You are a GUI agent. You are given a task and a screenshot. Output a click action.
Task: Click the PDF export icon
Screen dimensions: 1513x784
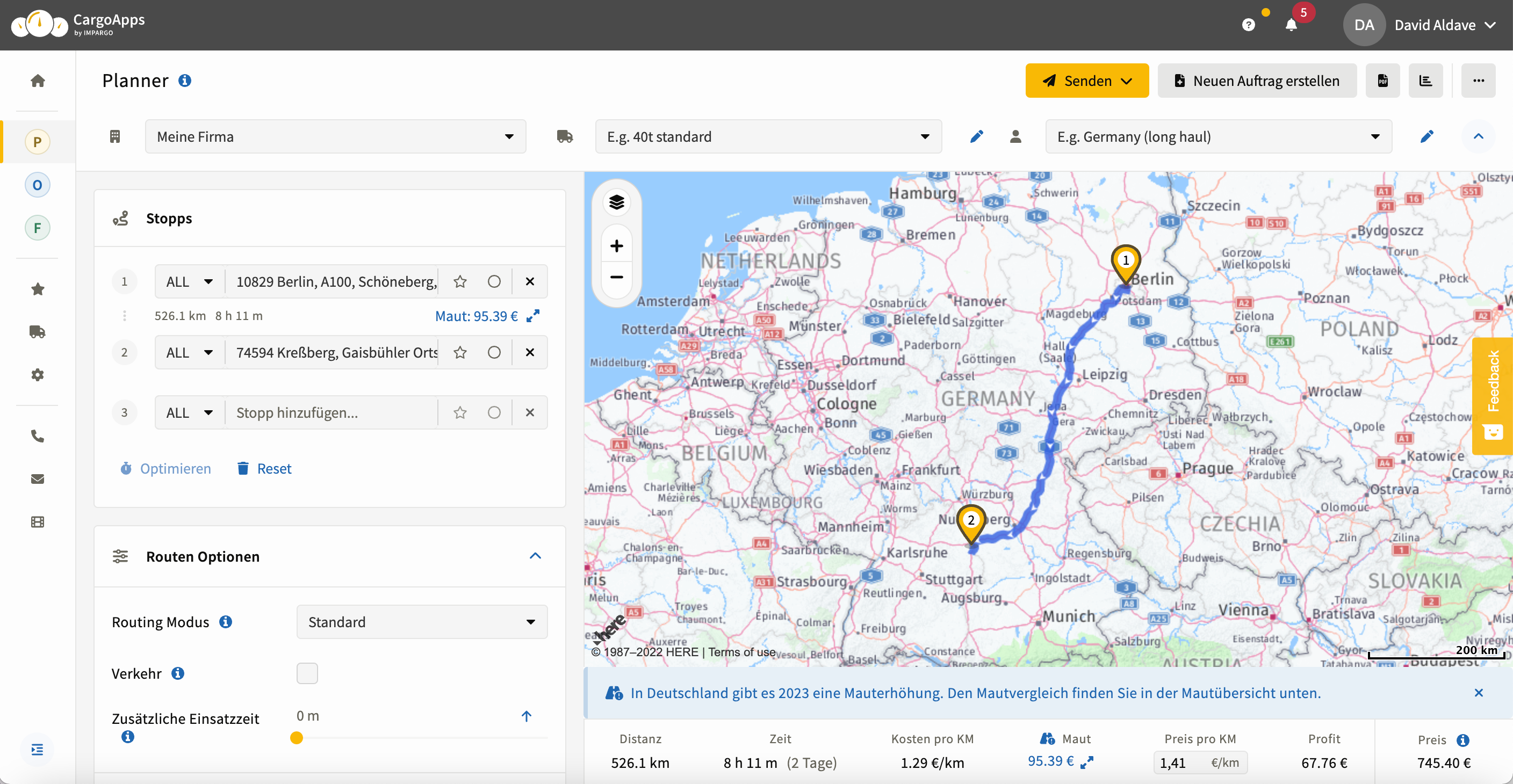(1382, 81)
